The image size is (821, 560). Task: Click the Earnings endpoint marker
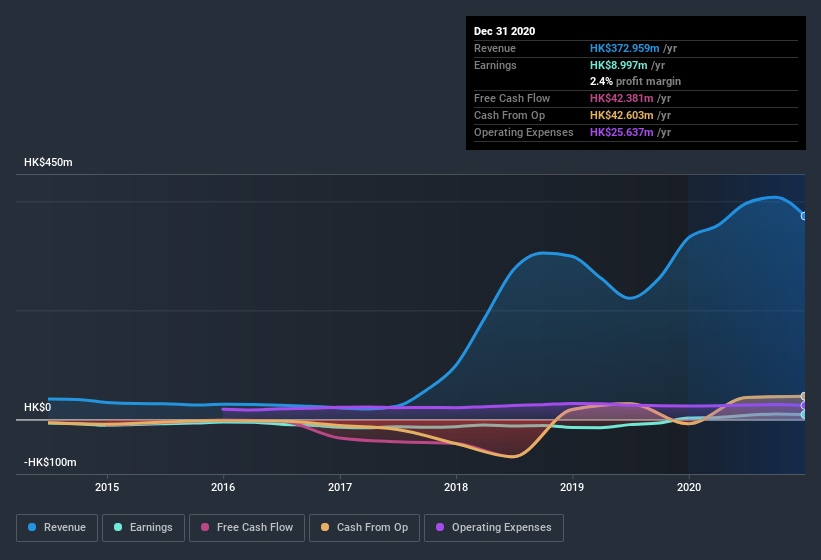pos(804,415)
